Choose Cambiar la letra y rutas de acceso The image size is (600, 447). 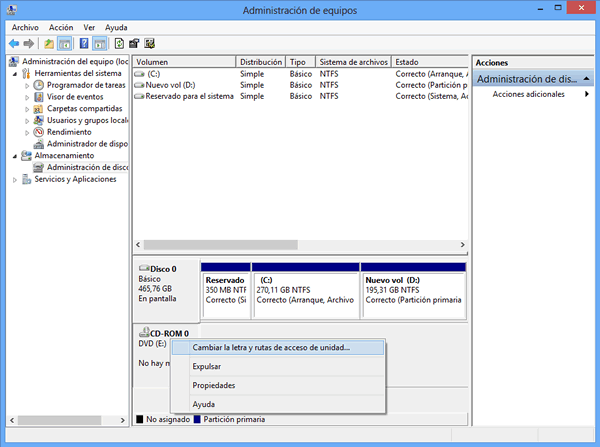(277, 347)
